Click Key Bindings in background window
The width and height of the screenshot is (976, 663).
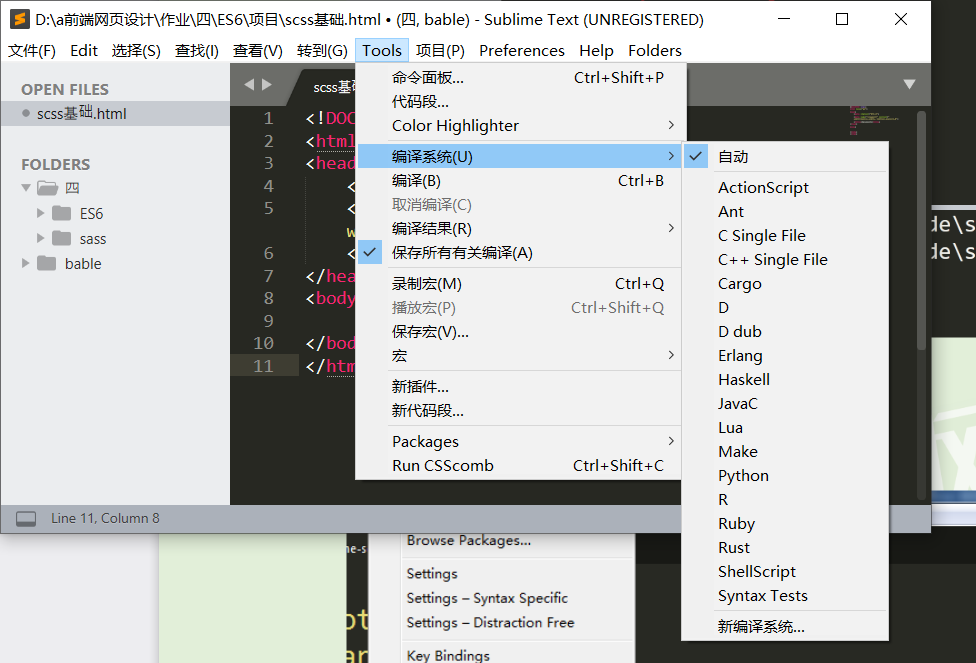(448, 655)
